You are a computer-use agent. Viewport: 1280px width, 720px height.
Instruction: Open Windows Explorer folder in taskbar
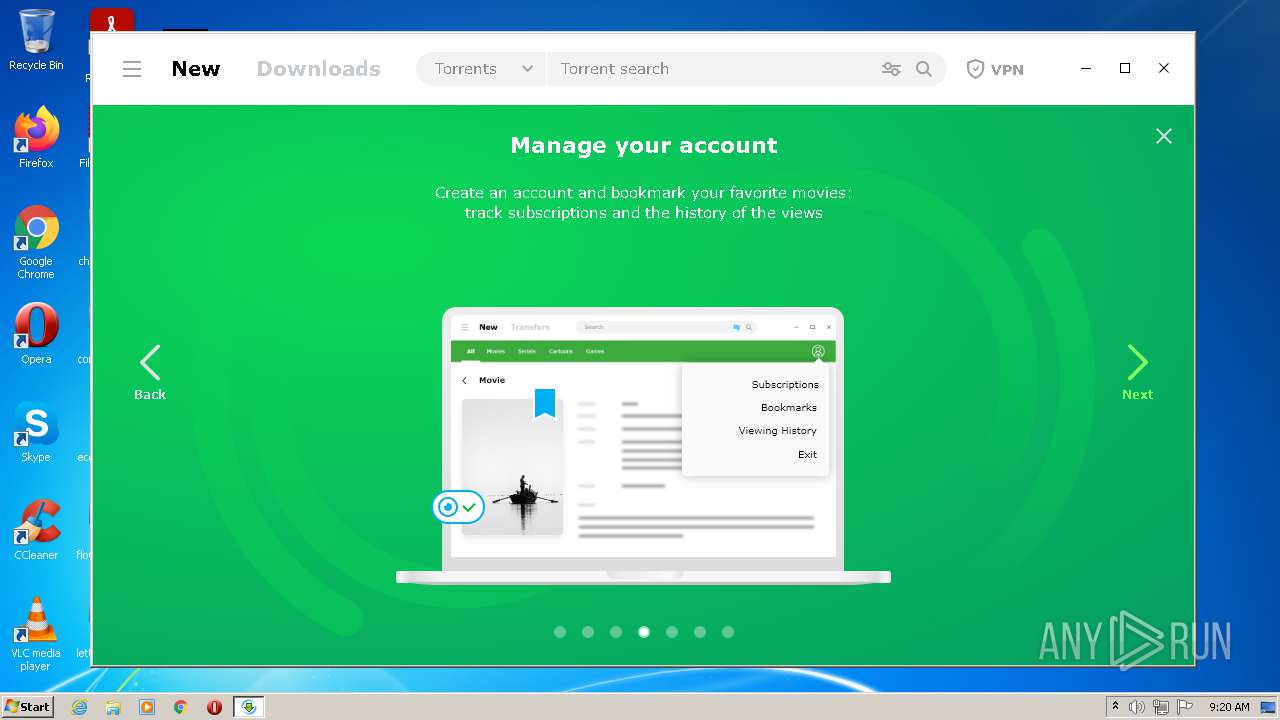tap(113, 707)
